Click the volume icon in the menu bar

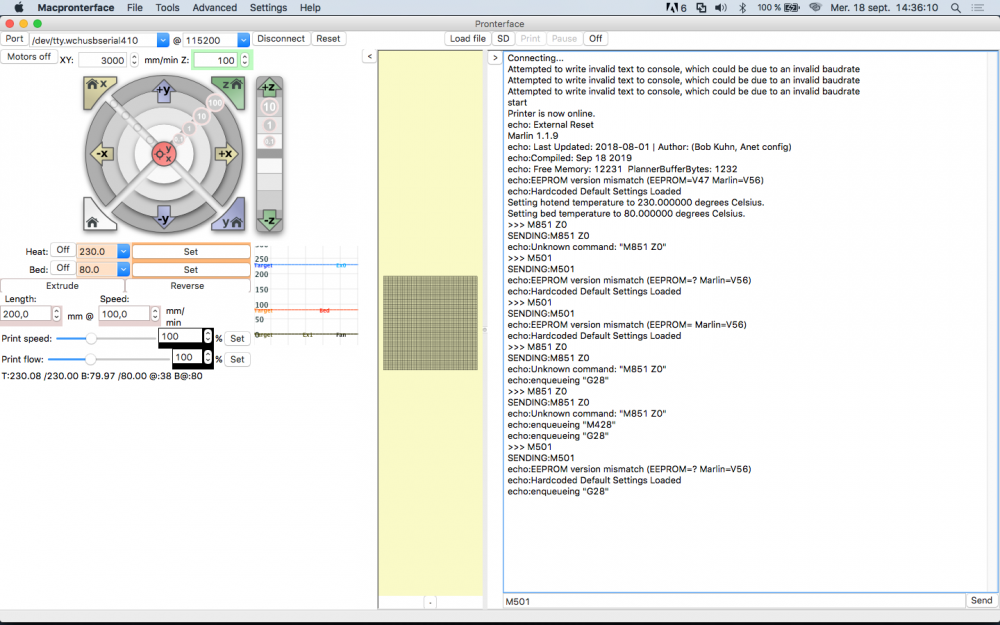(x=721, y=8)
